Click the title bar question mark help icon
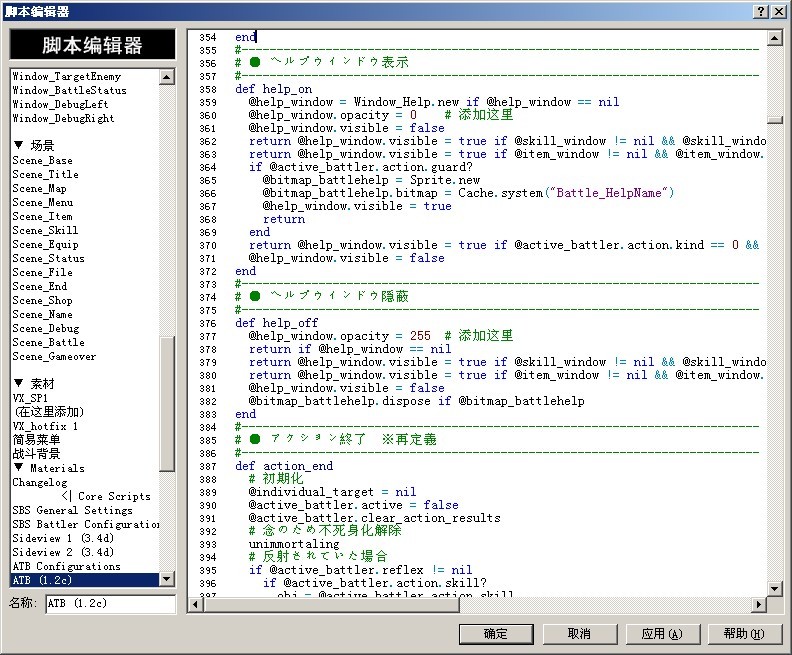This screenshot has height=655, width=792. [x=761, y=11]
